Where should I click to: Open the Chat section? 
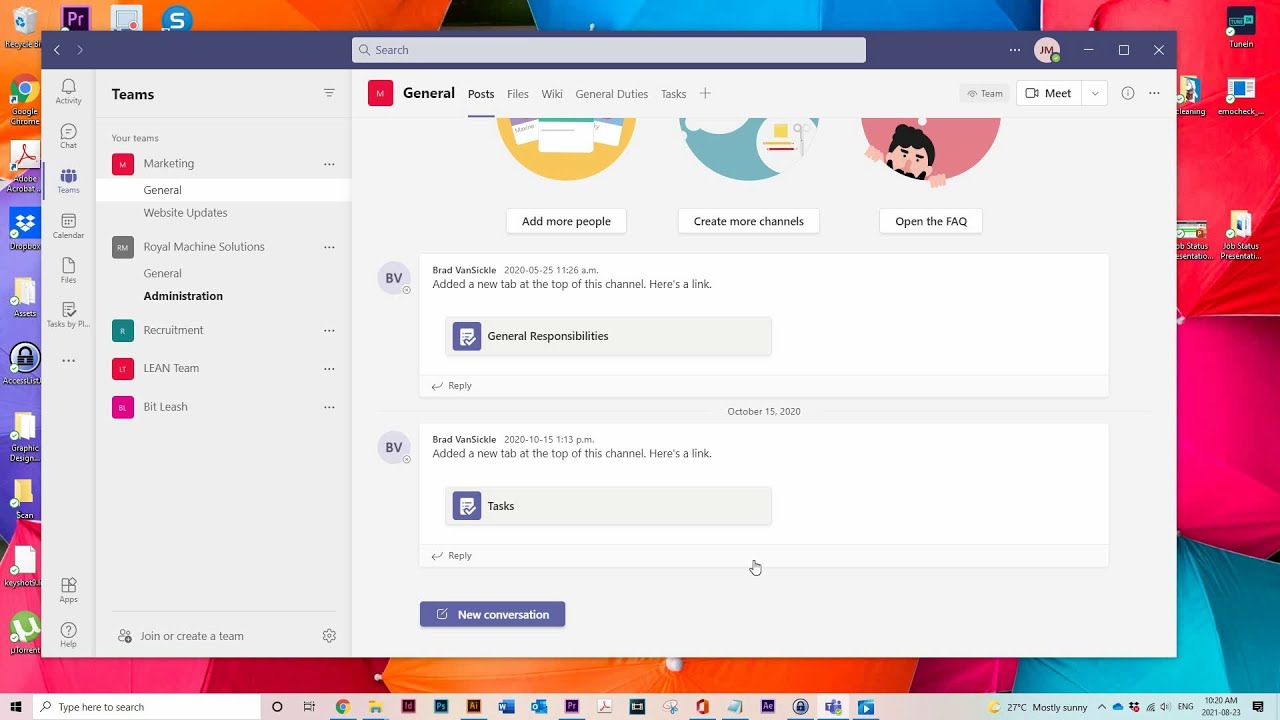(68, 136)
